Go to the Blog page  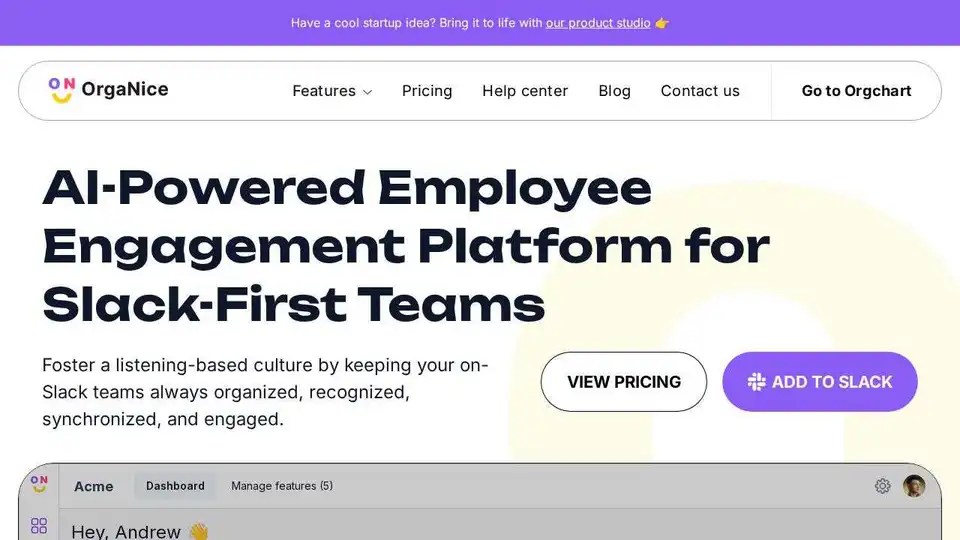click(x=614, y=91)
